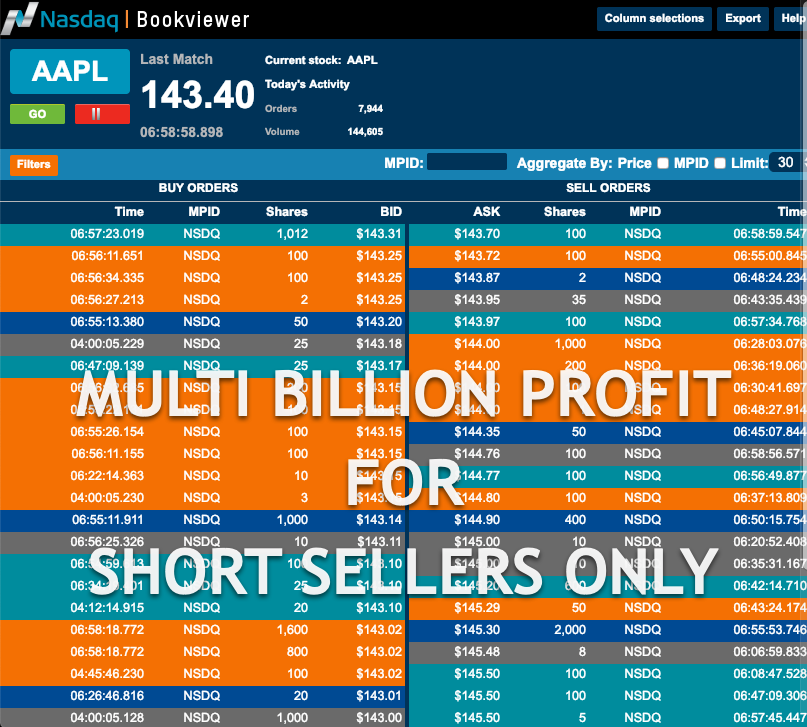This screenshot has width=807, height=727.
Task: Select buy order time 06:55:11.911
Action: [107, 520]
